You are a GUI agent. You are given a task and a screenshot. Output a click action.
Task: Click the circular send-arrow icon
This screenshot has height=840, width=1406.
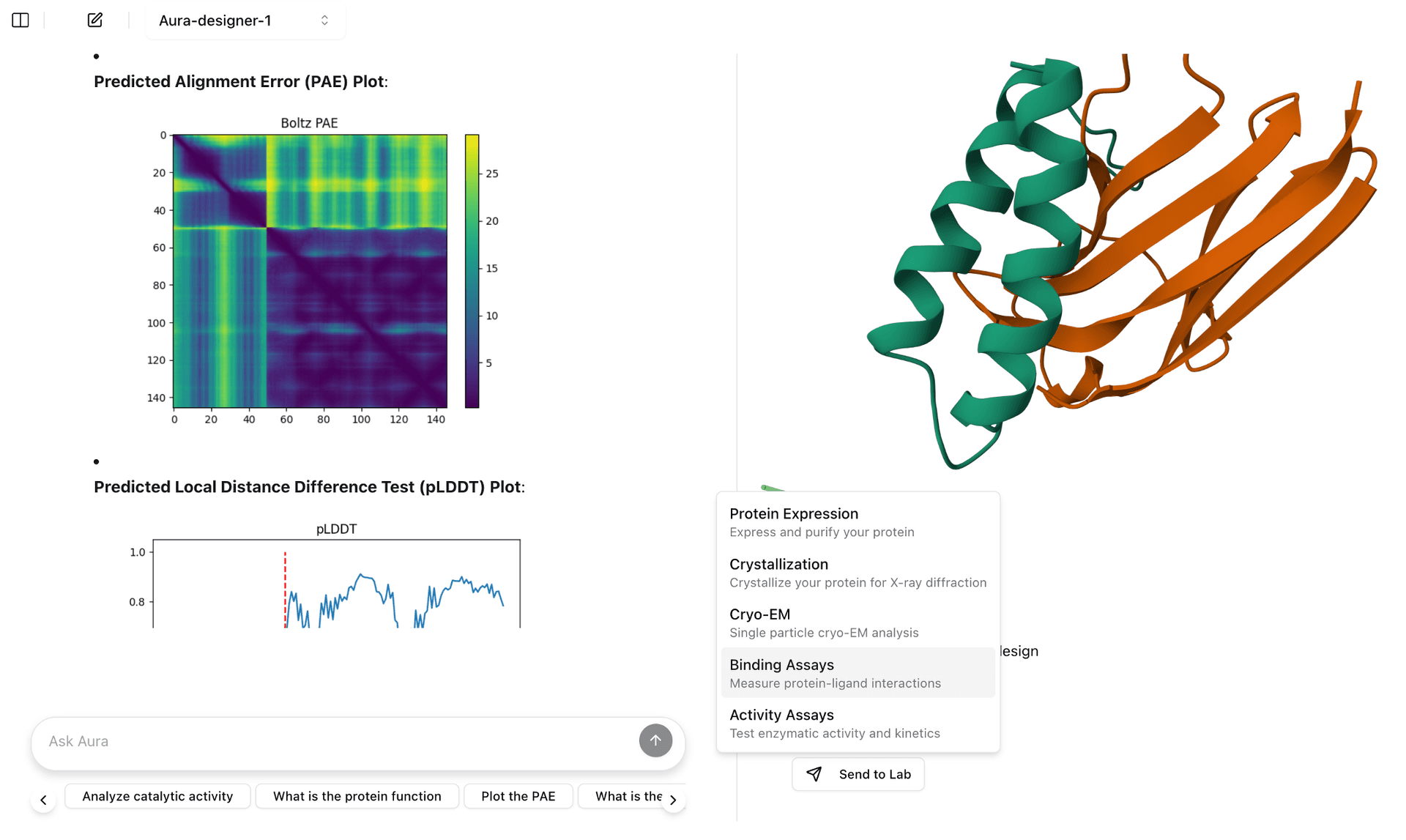click(x=655, y=740)
